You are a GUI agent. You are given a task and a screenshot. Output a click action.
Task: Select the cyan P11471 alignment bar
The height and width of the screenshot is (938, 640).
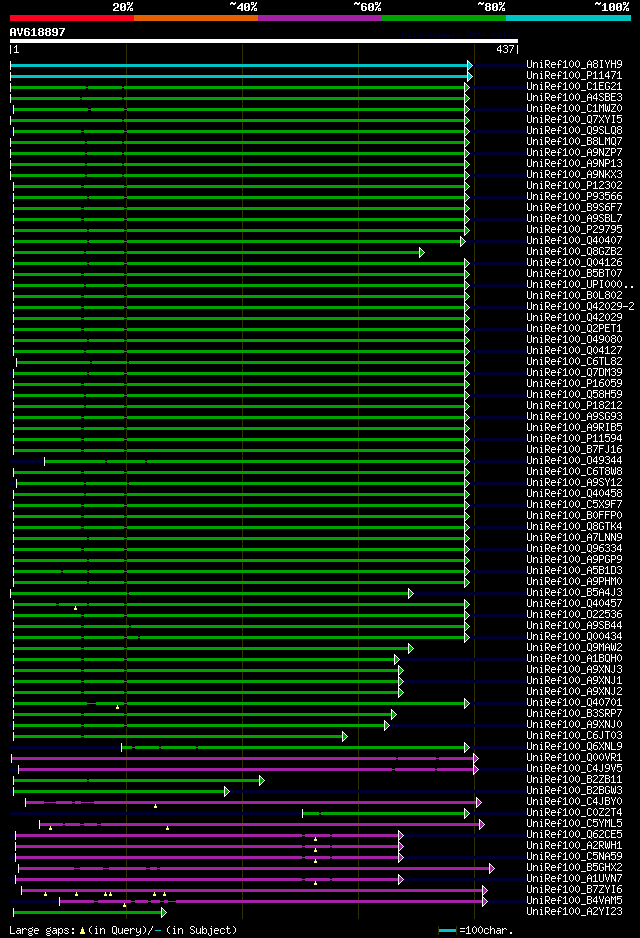pyautogui.click(x=239, y=77)
